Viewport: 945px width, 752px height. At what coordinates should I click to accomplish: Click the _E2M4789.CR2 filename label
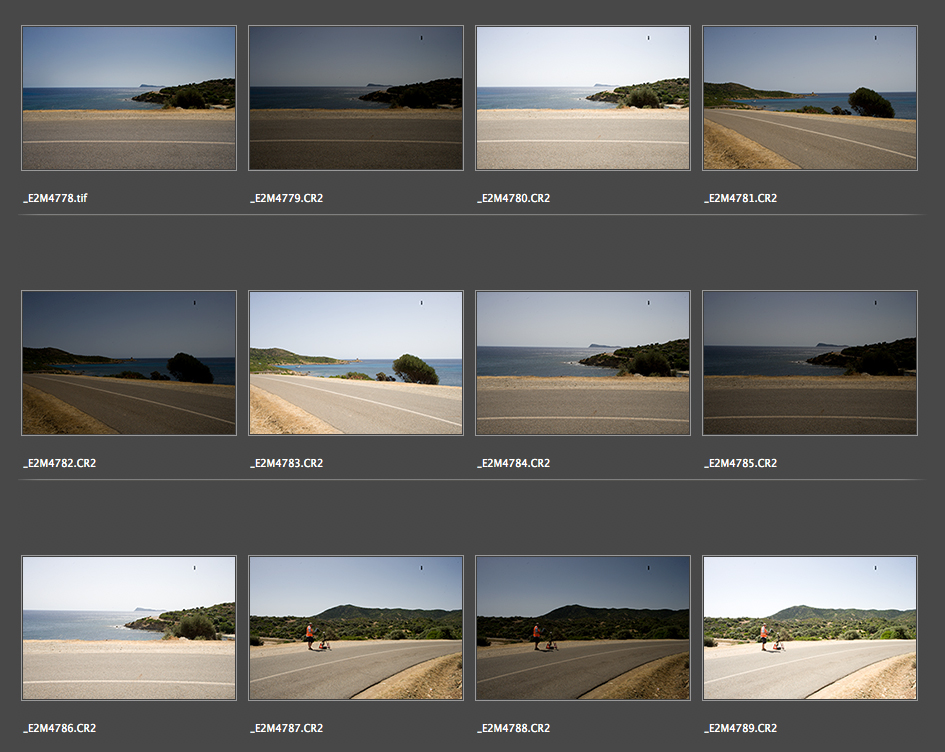(740, 728)
